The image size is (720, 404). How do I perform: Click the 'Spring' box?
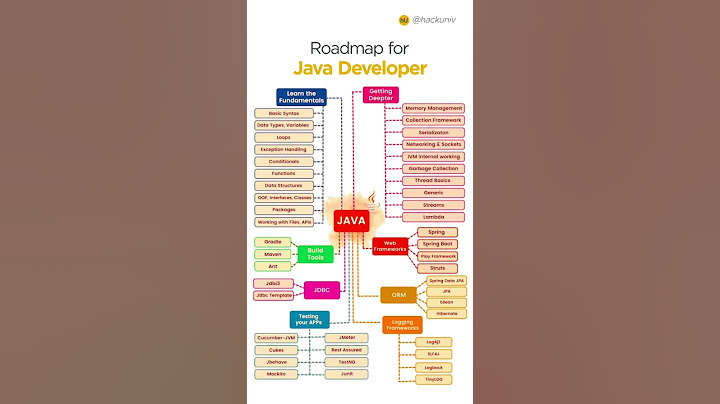tap(437, 232)
